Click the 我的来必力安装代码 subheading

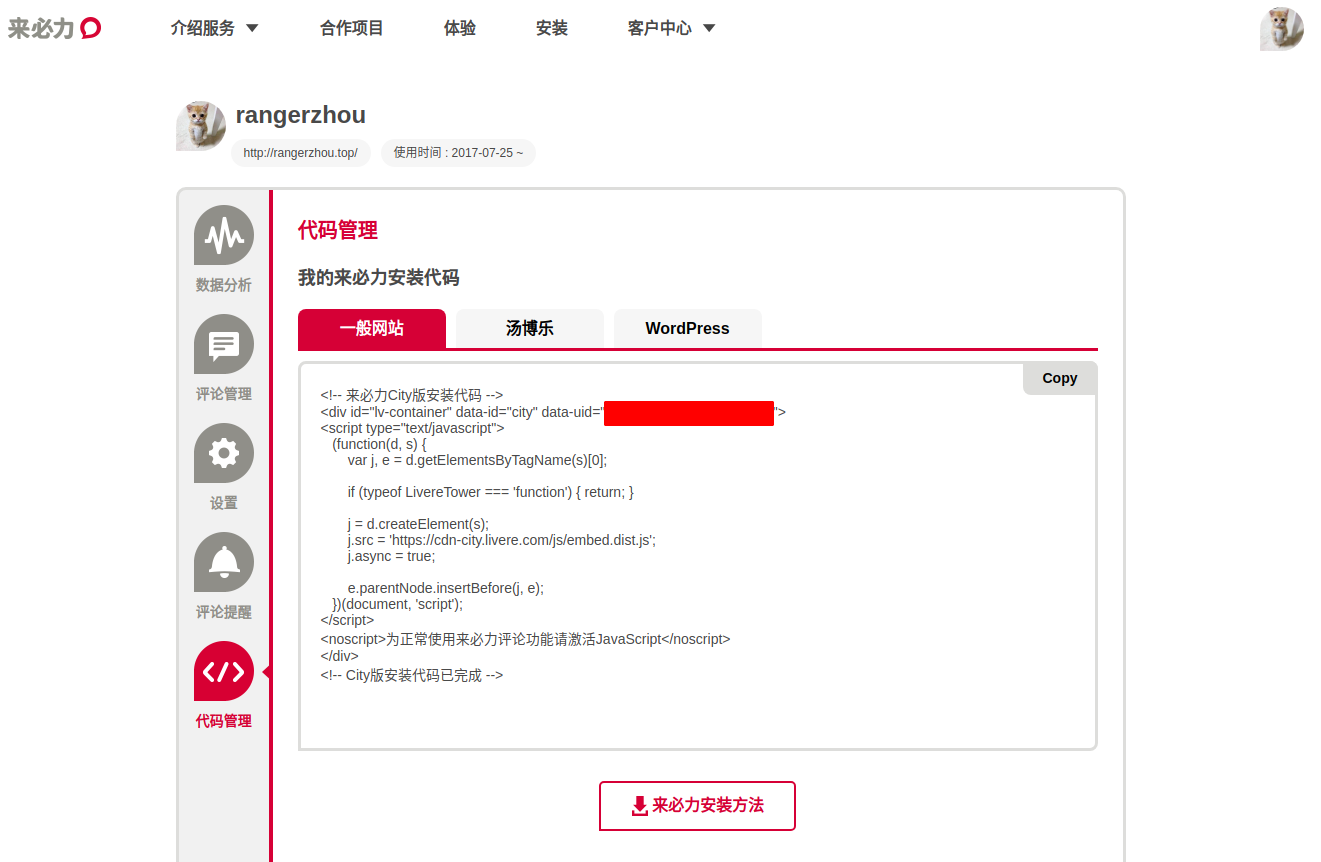[x=379, y=278]
